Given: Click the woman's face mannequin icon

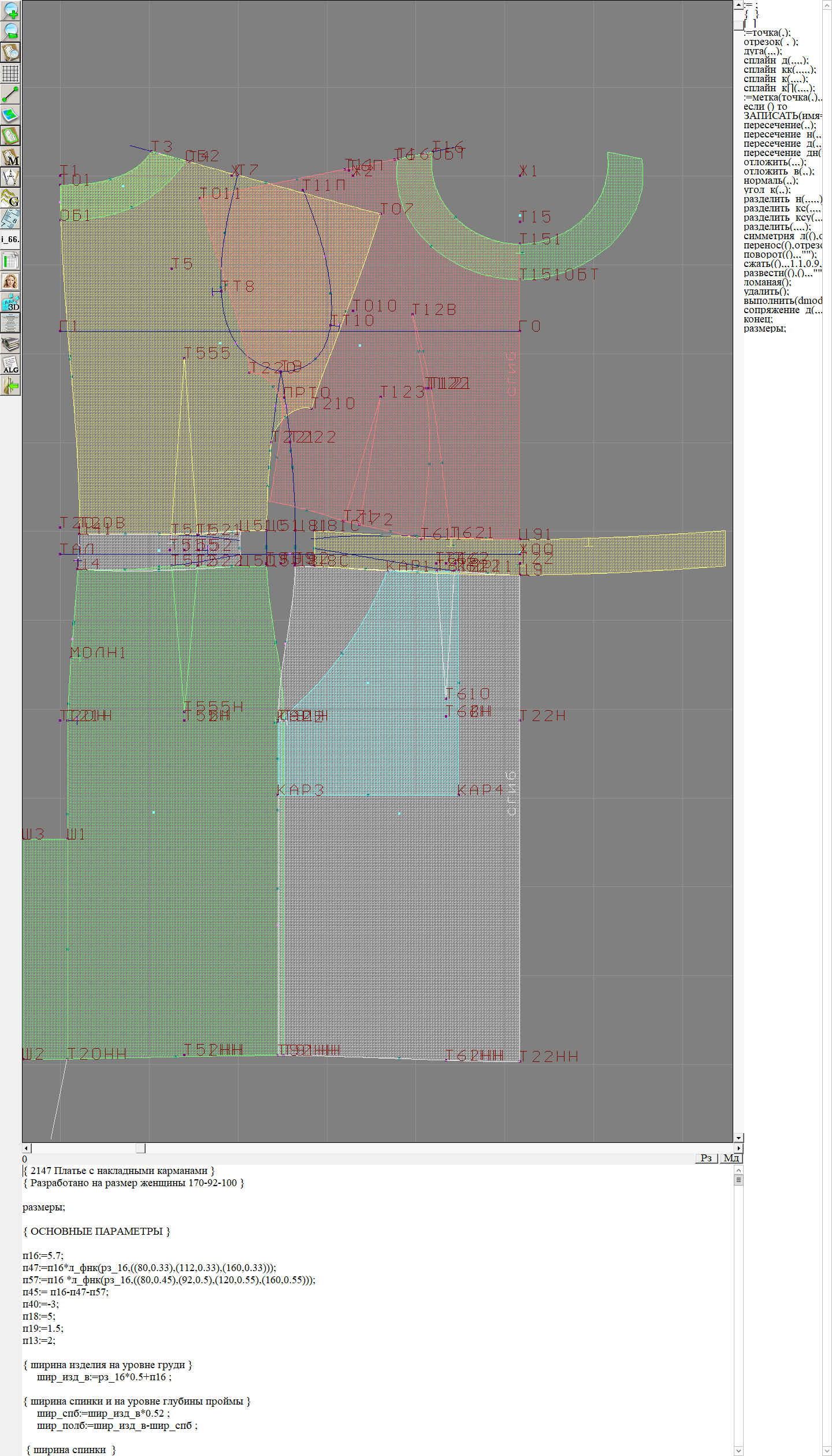Looking at the screenshot, I should (10, 281).
